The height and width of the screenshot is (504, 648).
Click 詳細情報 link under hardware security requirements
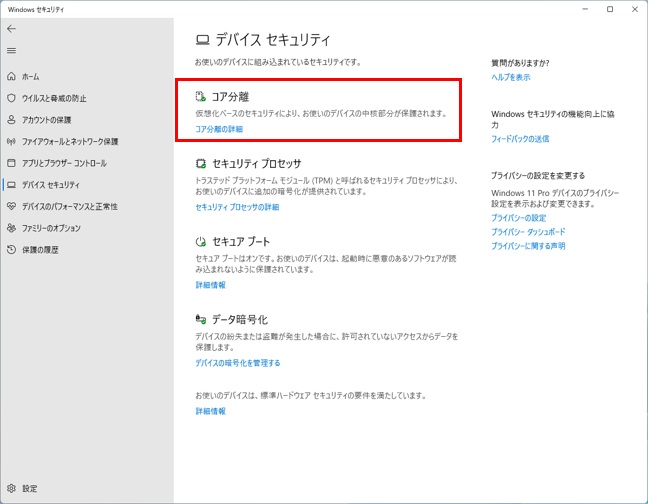210,411
